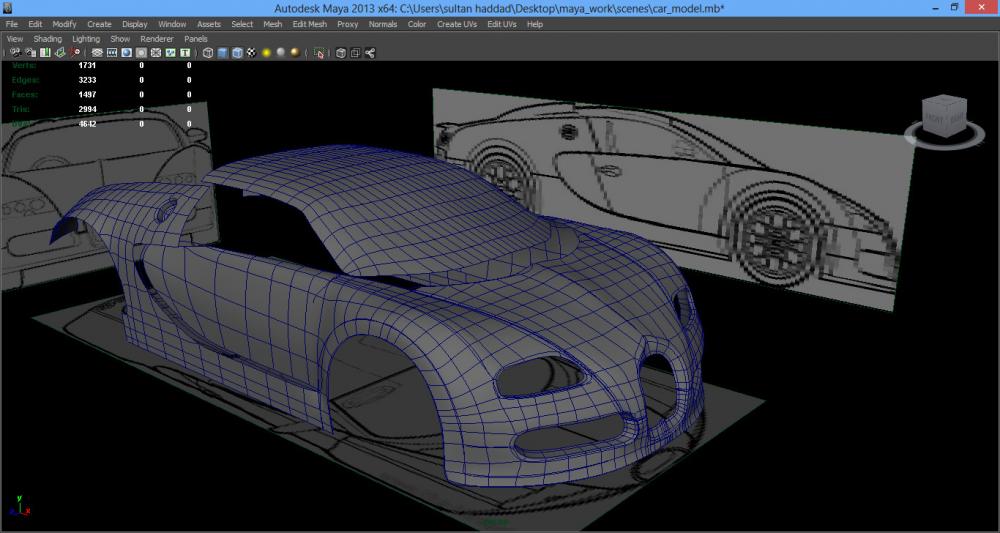Click the ViewCube in viewport corner
The width and height of the screenshot is (1000, 533).
click(x=944, y=118)
